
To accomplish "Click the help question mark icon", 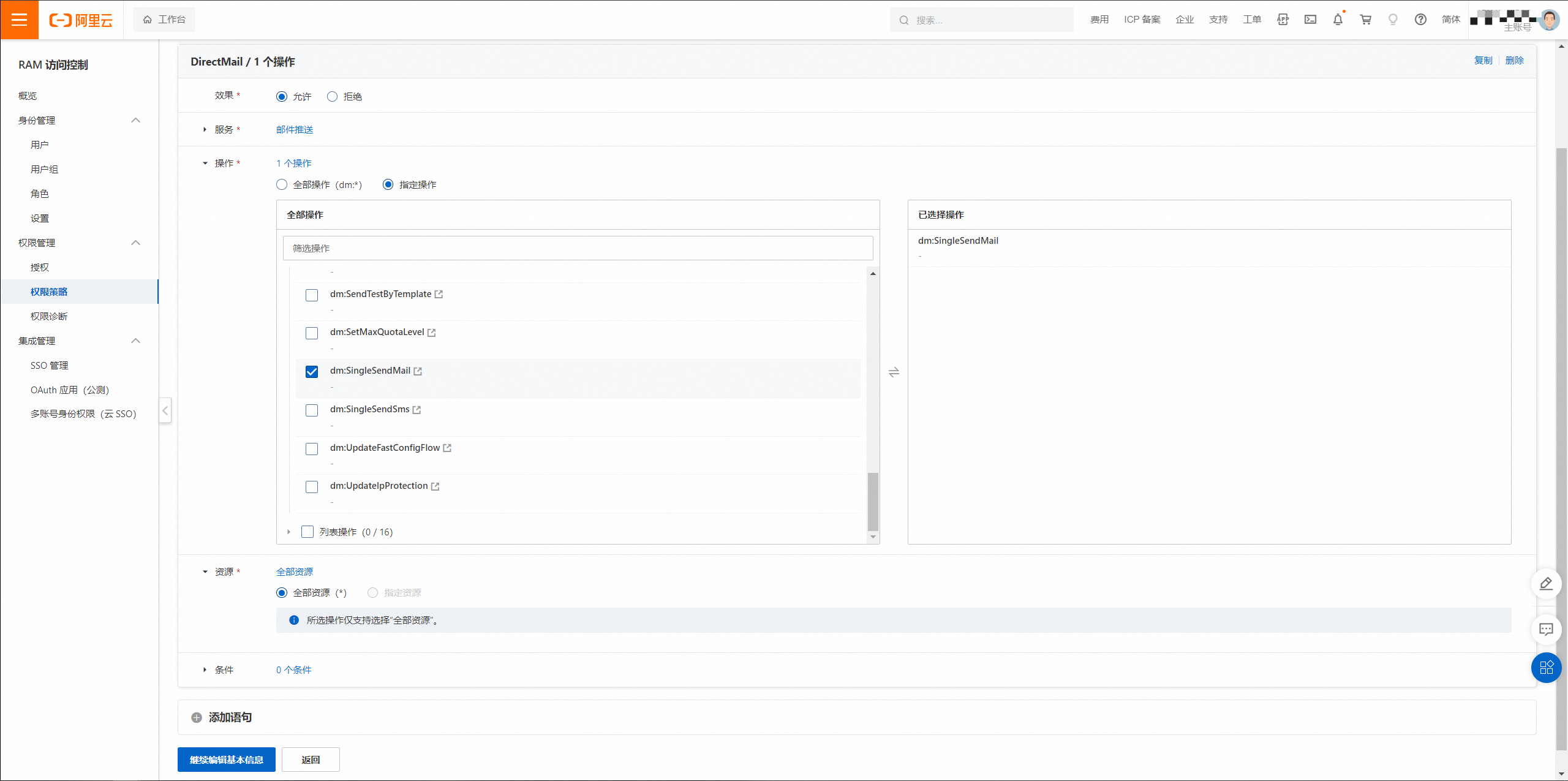I will pos(1420,20).
